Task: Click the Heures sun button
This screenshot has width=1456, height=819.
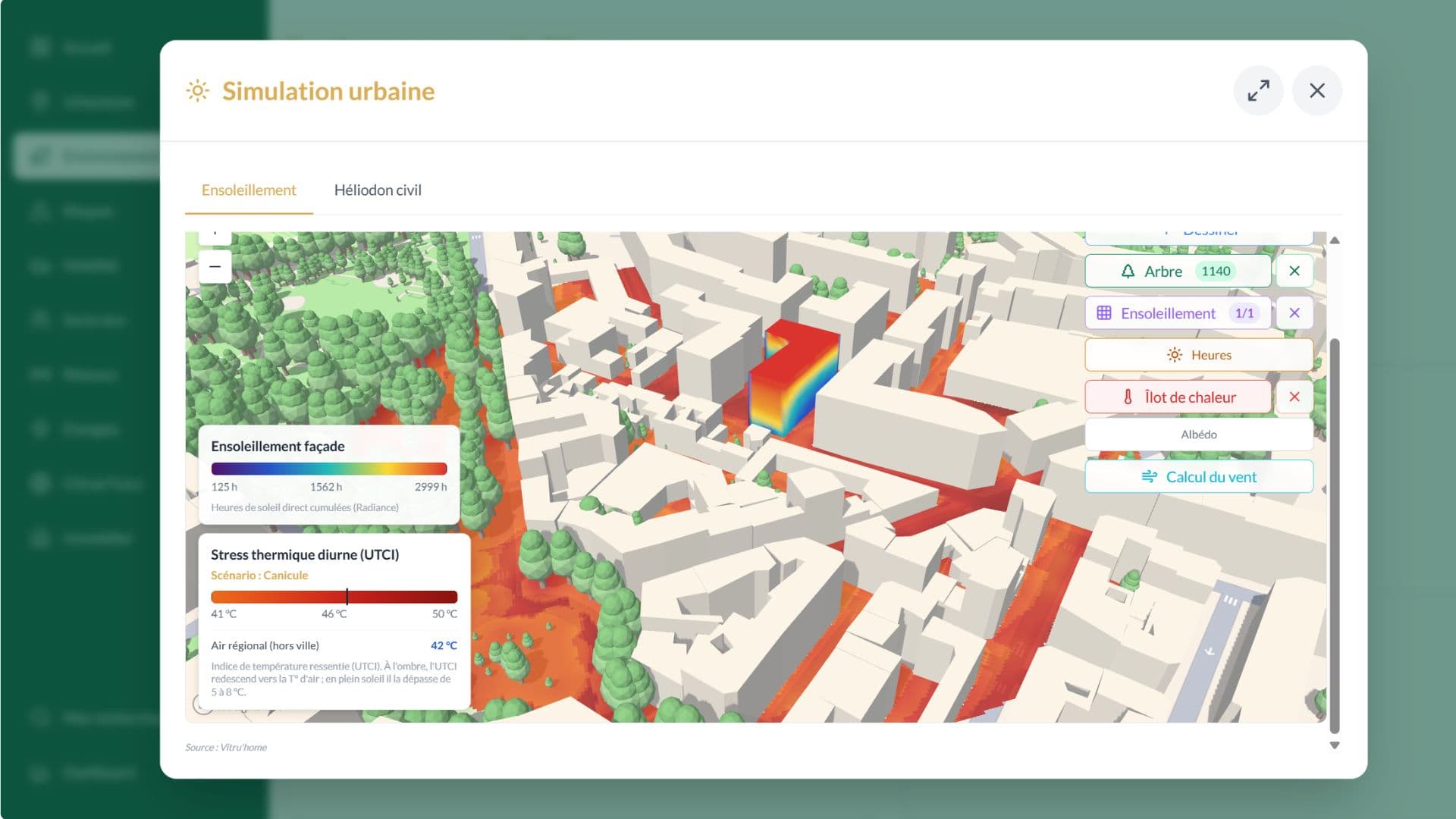Action: click(x=1199, y=355)
